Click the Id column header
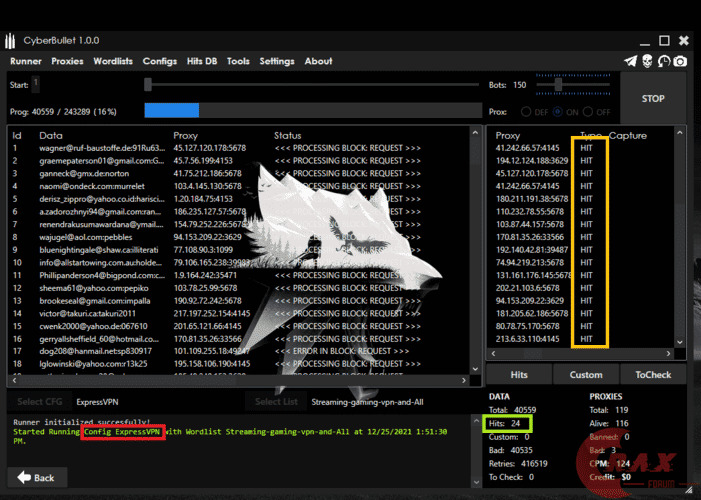 [17, 136]
